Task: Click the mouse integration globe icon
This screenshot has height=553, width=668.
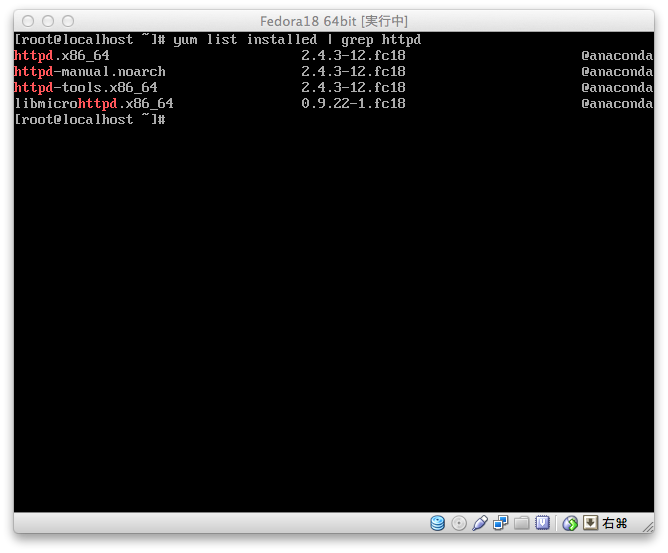Action: coord(570,523)
